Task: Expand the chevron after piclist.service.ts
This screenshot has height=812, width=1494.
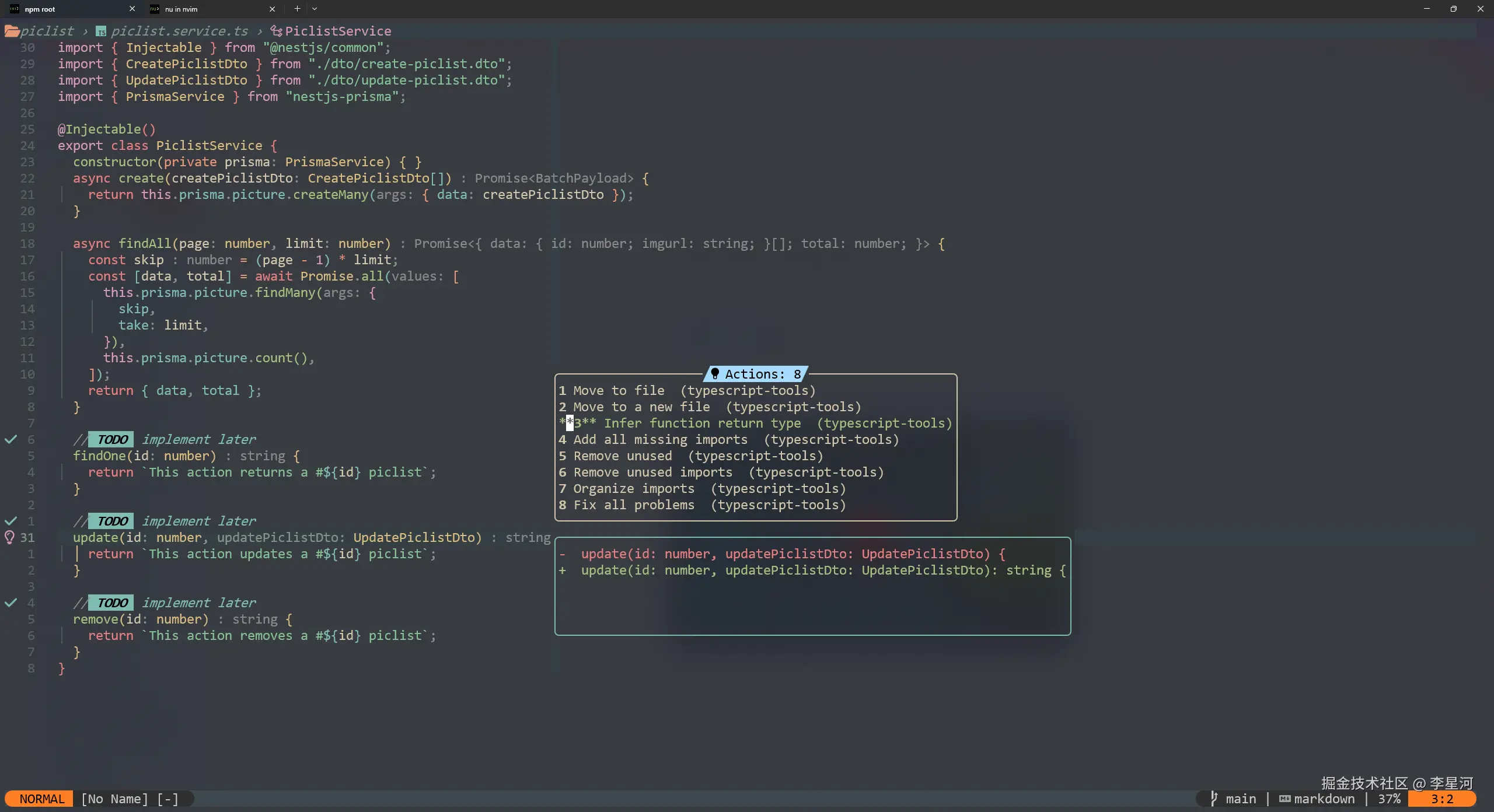Action: coord(259,31)
